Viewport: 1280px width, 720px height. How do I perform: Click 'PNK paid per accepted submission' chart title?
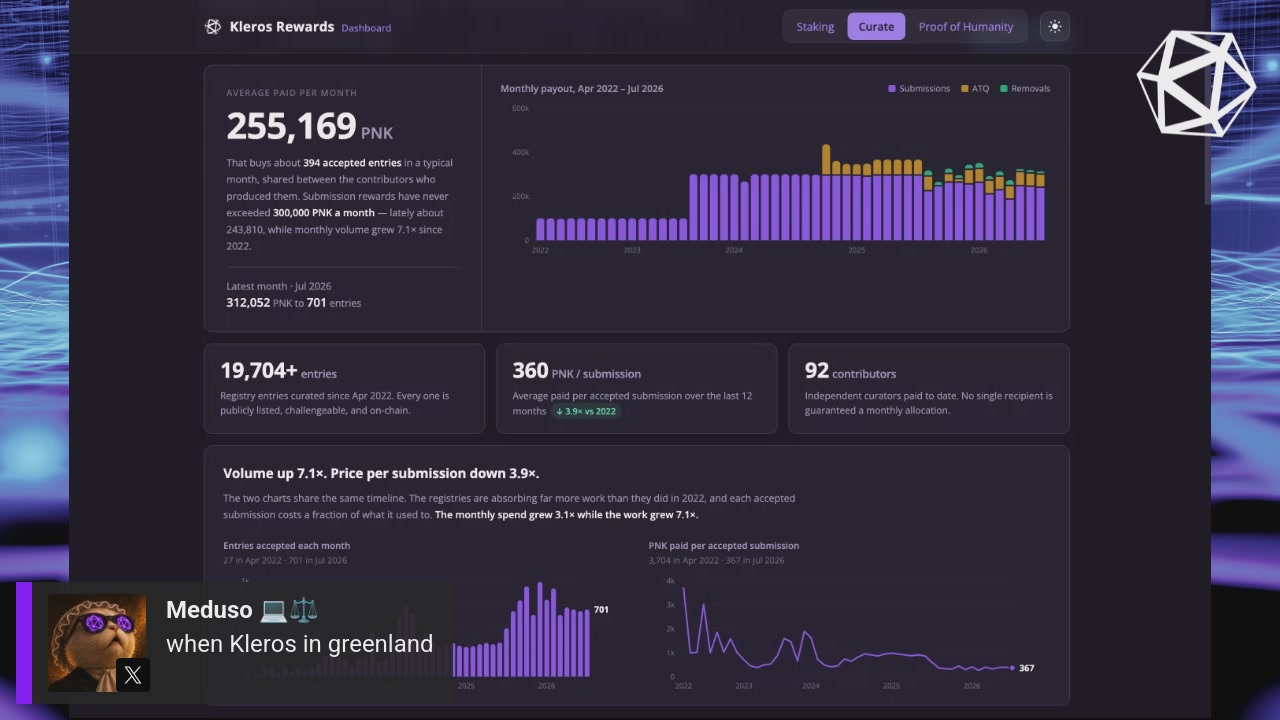coord(724,546)
